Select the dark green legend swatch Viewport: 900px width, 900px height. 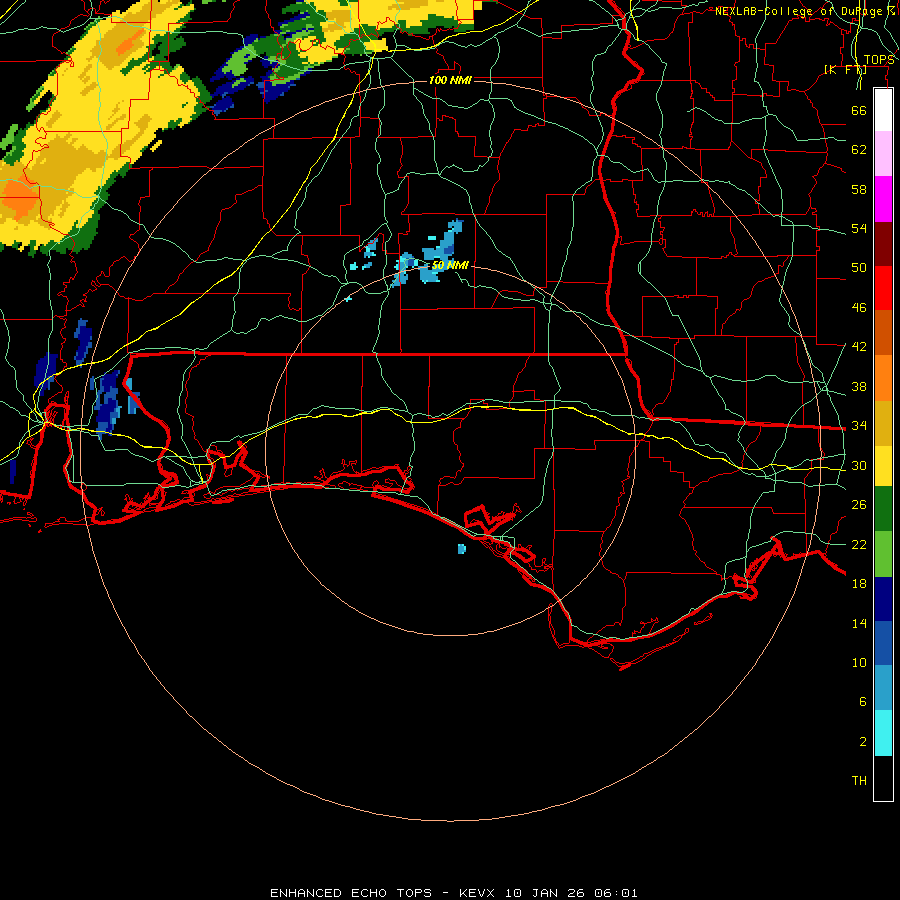[x=883, y=509]
